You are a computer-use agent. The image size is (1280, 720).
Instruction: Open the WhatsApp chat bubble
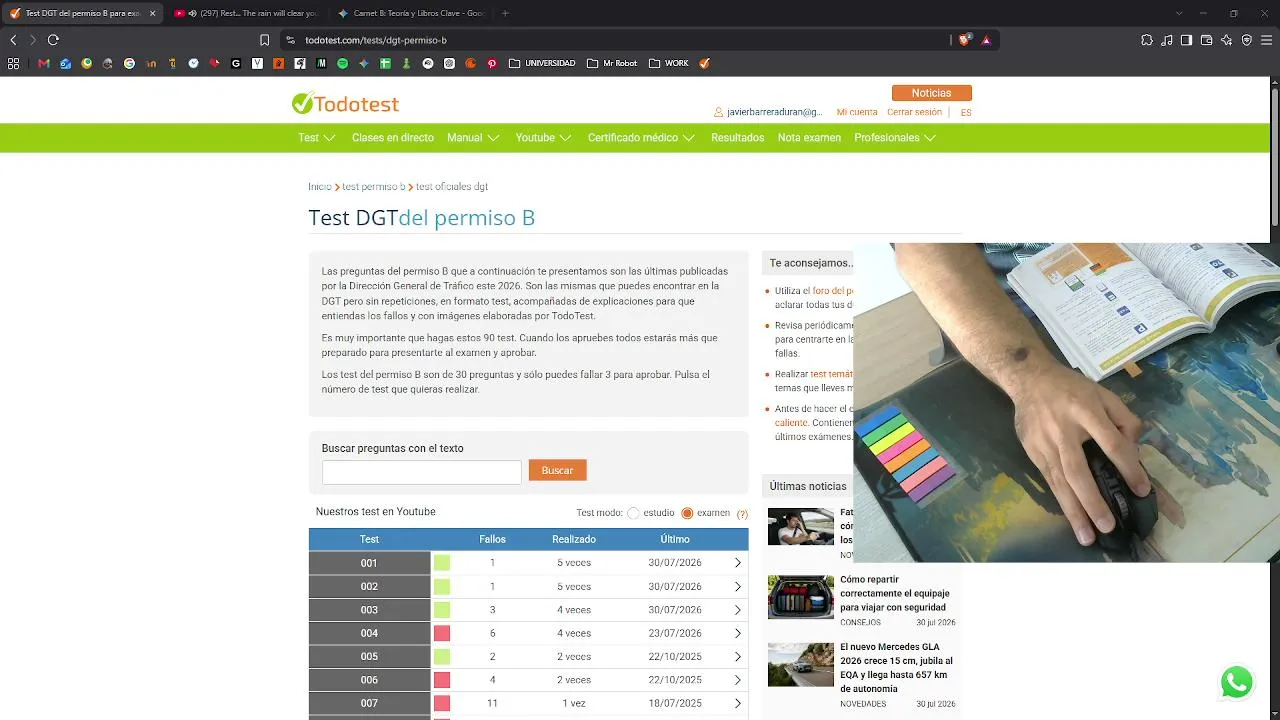pos(1237,682)
